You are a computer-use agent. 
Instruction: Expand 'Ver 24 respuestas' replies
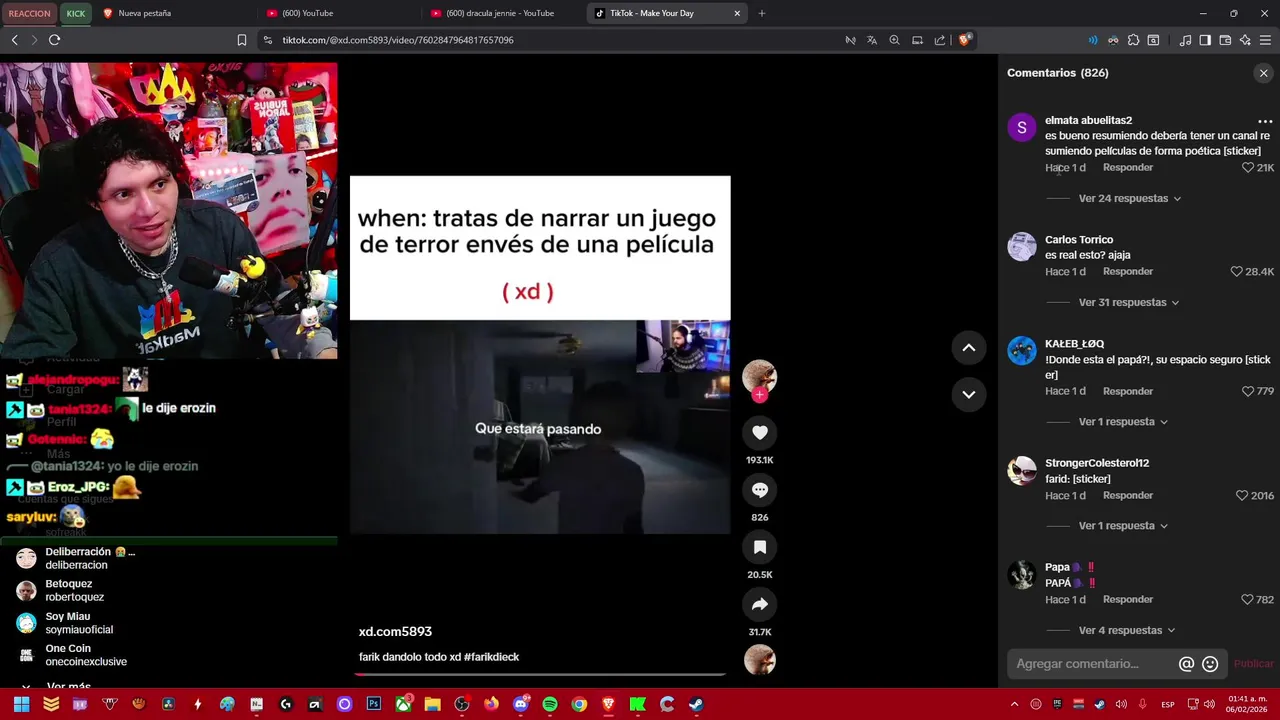point(1129,199)
